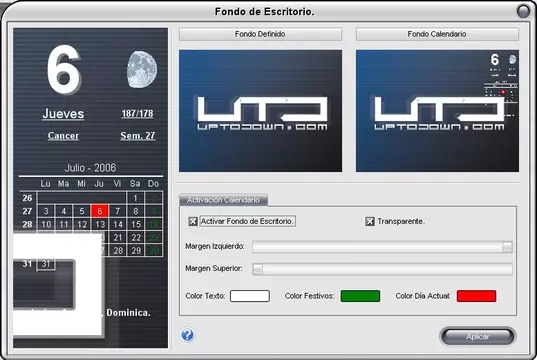Viewport: 537px width, 360px height.
Task: Toggle Activar Fondo de Escritorio checkbox
Action: point(193,222)
